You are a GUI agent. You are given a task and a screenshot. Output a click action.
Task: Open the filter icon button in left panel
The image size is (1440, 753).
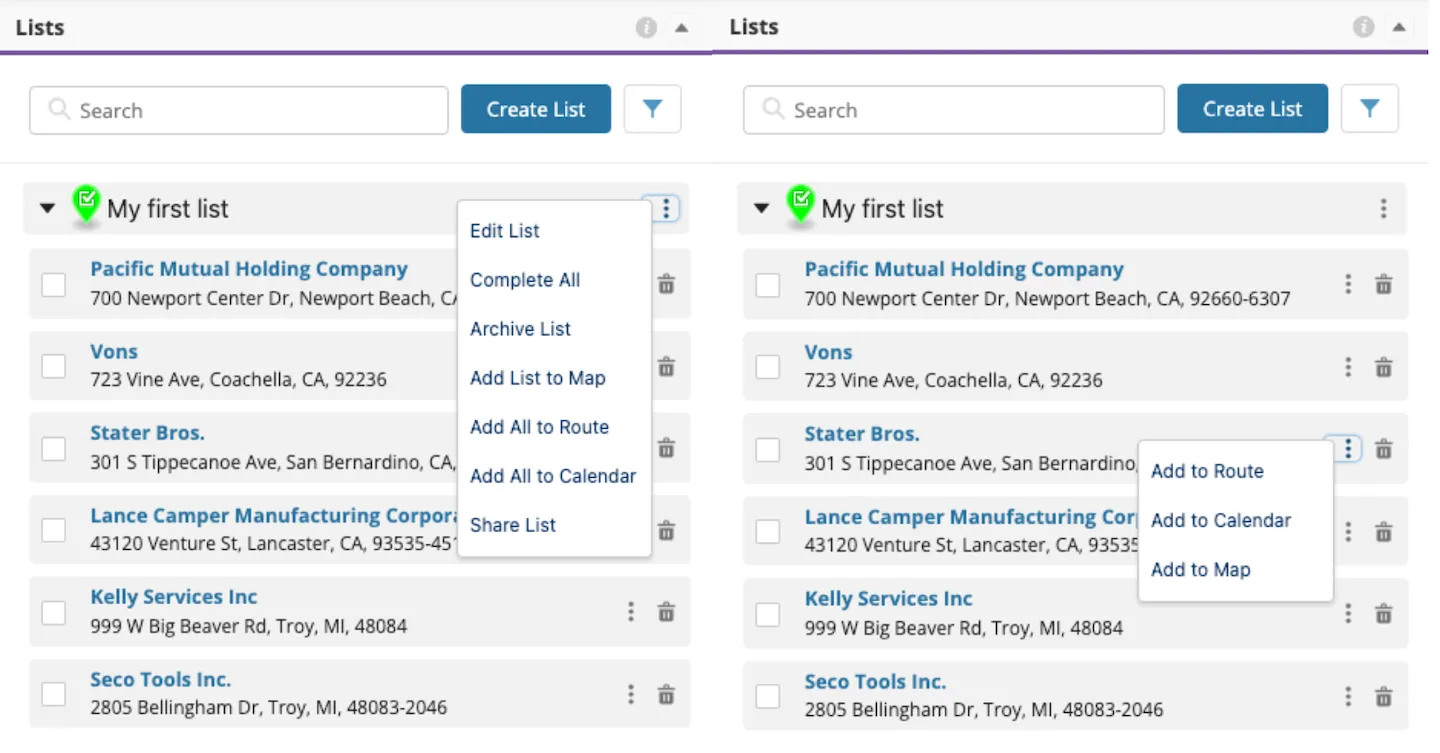tap(653, 109)
